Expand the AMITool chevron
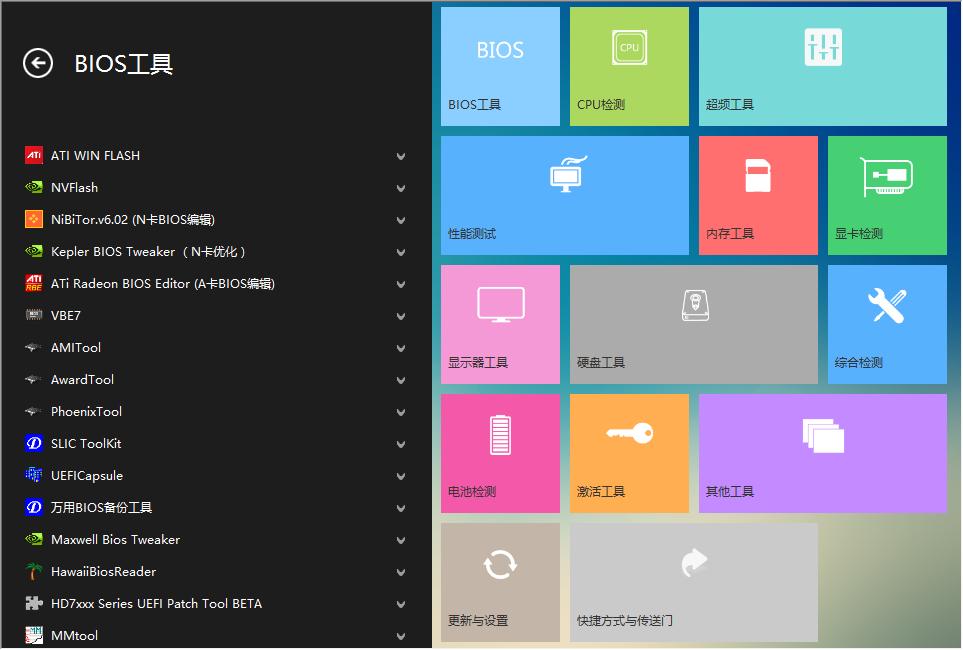Viewport: 963px width, 650px height. 400,348
